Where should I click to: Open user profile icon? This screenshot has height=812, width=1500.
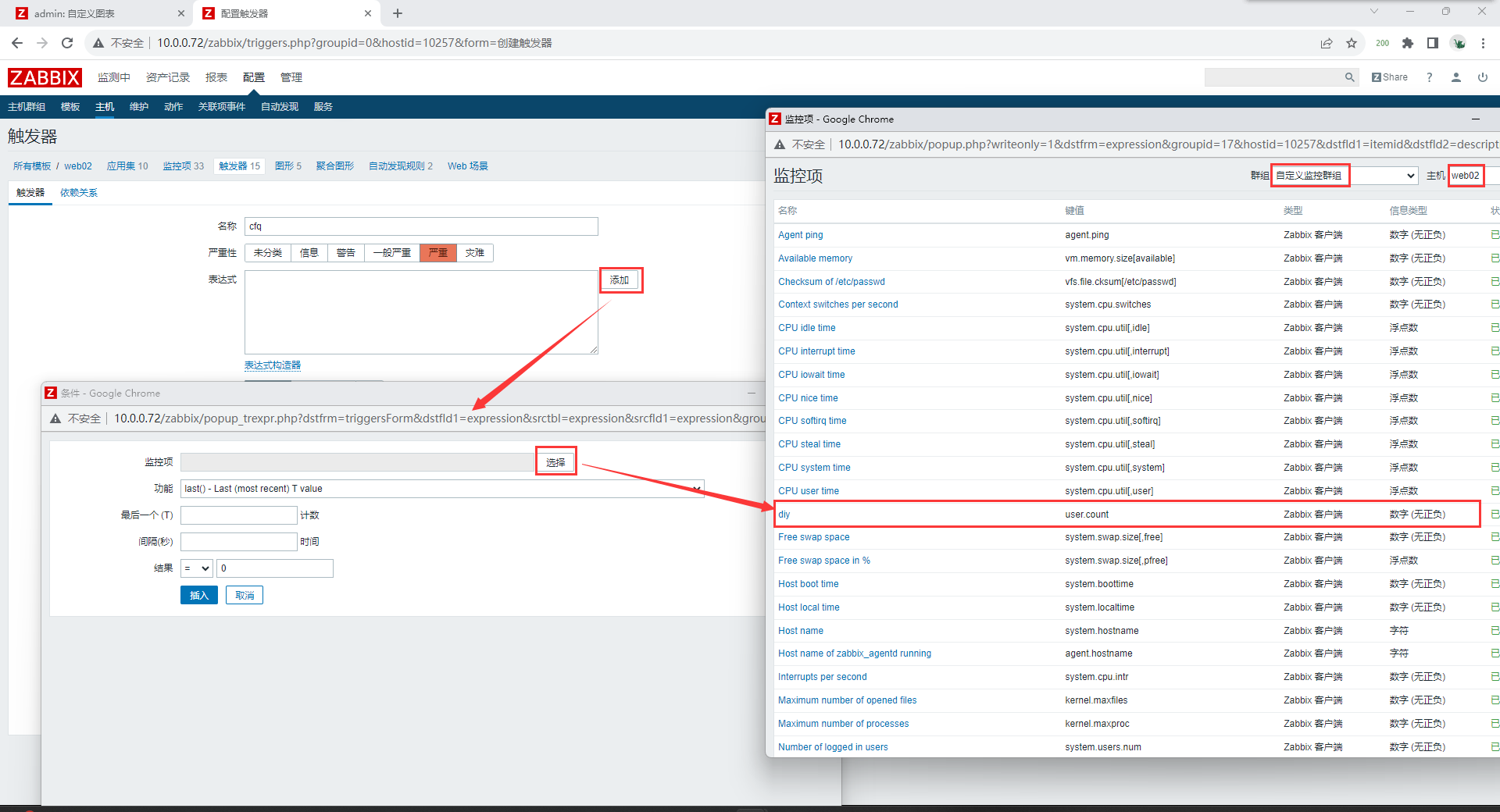(1456, 77)
